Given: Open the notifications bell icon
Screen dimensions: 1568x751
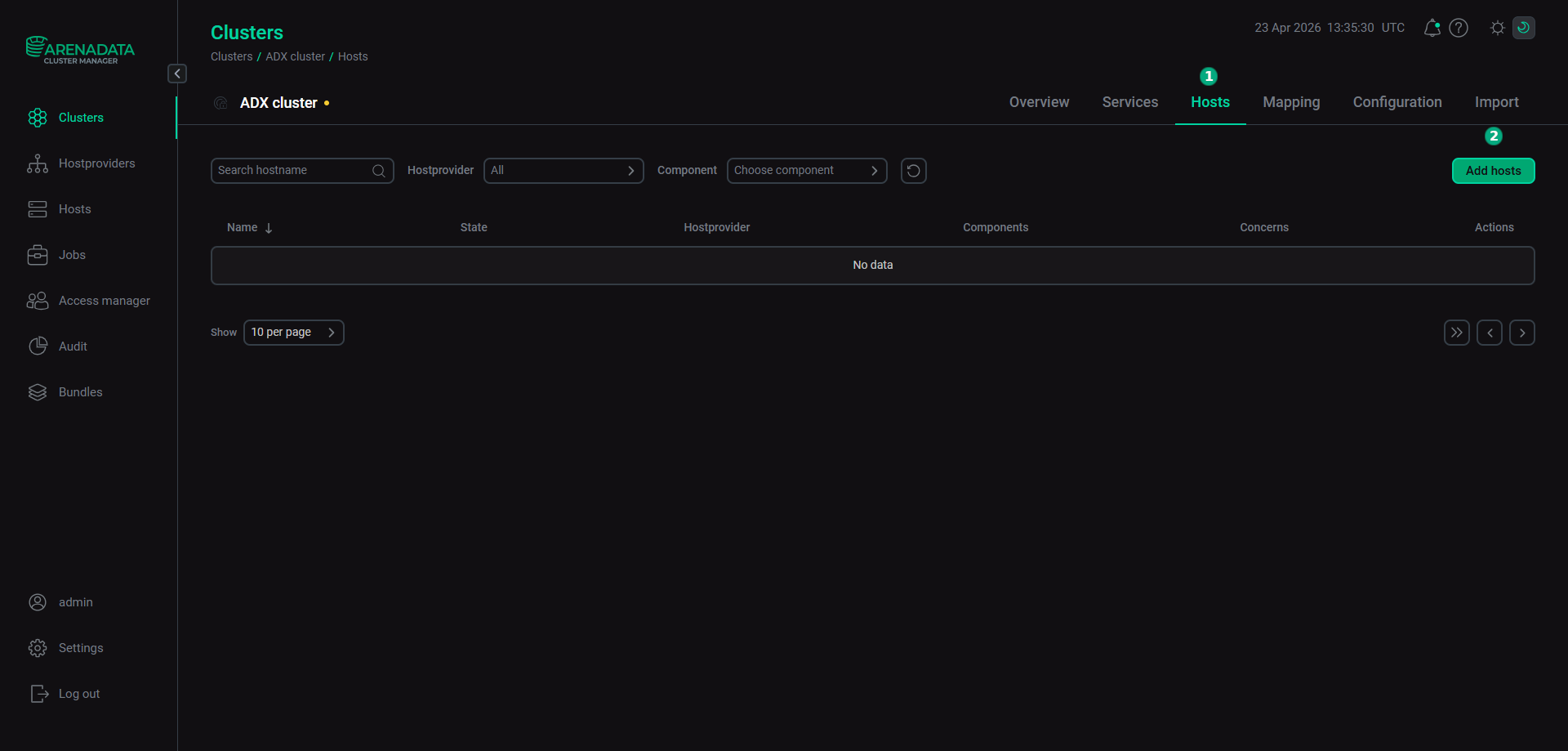Looking at the screenshot, I should [x=1432, y=28].
